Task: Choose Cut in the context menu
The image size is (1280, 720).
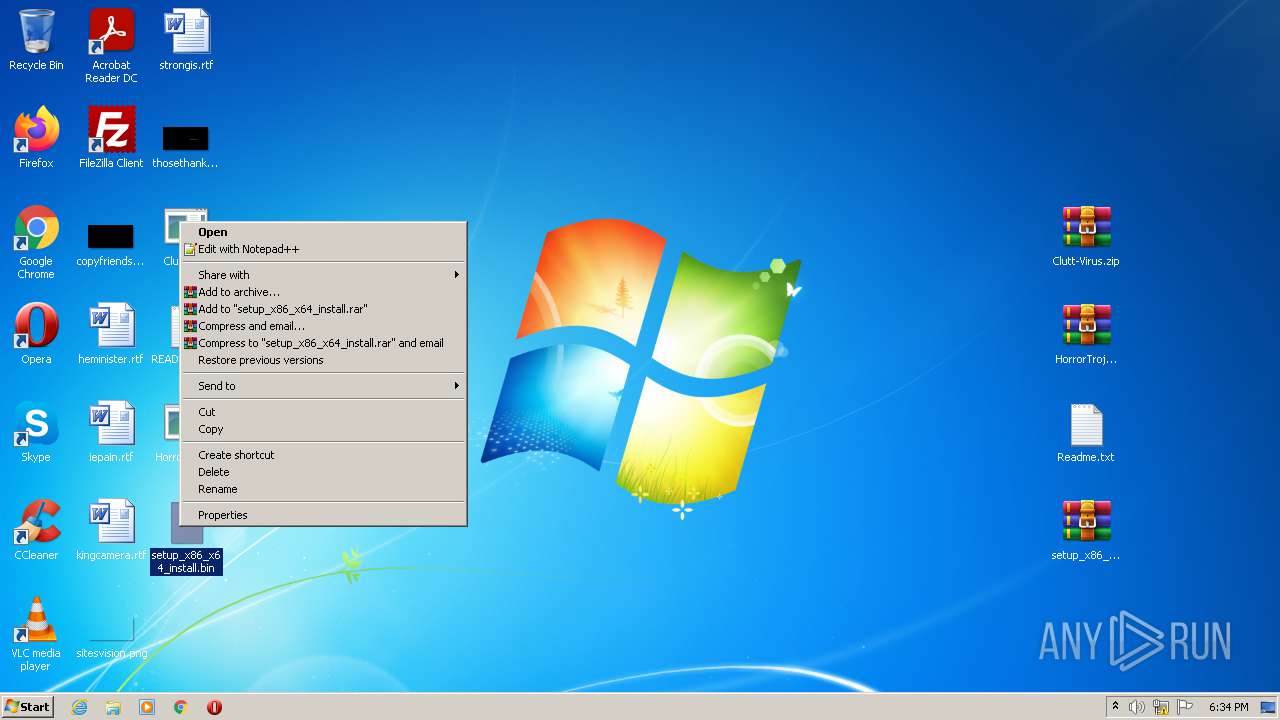Action: pos(323,412)
